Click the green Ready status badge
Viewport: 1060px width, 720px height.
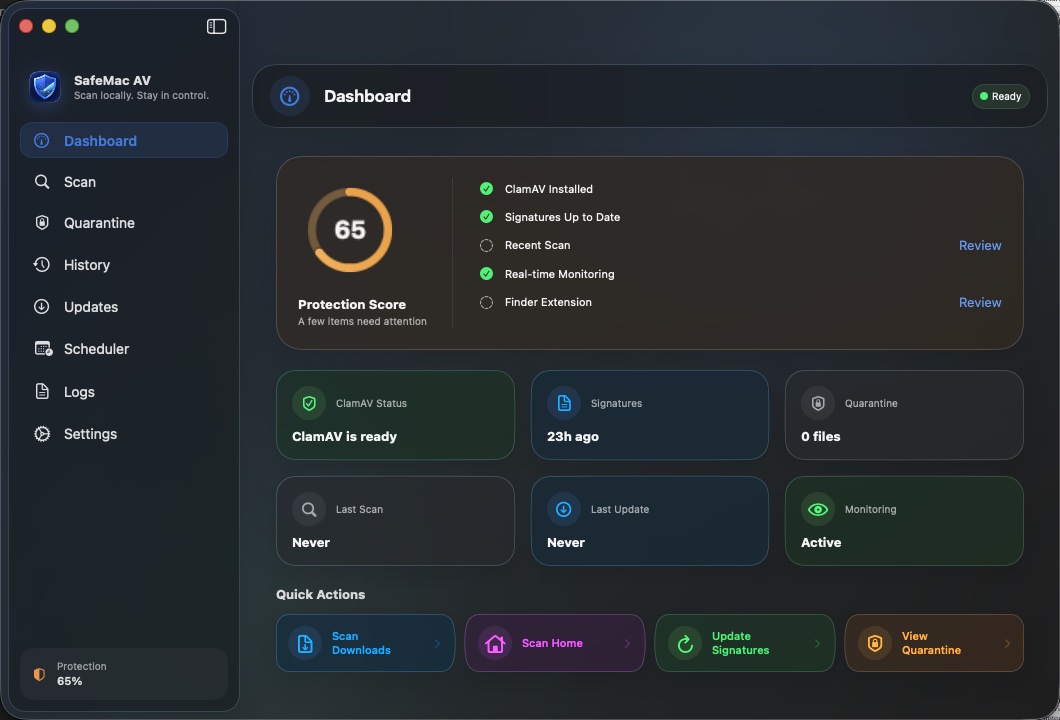(x=1001, y=96)
